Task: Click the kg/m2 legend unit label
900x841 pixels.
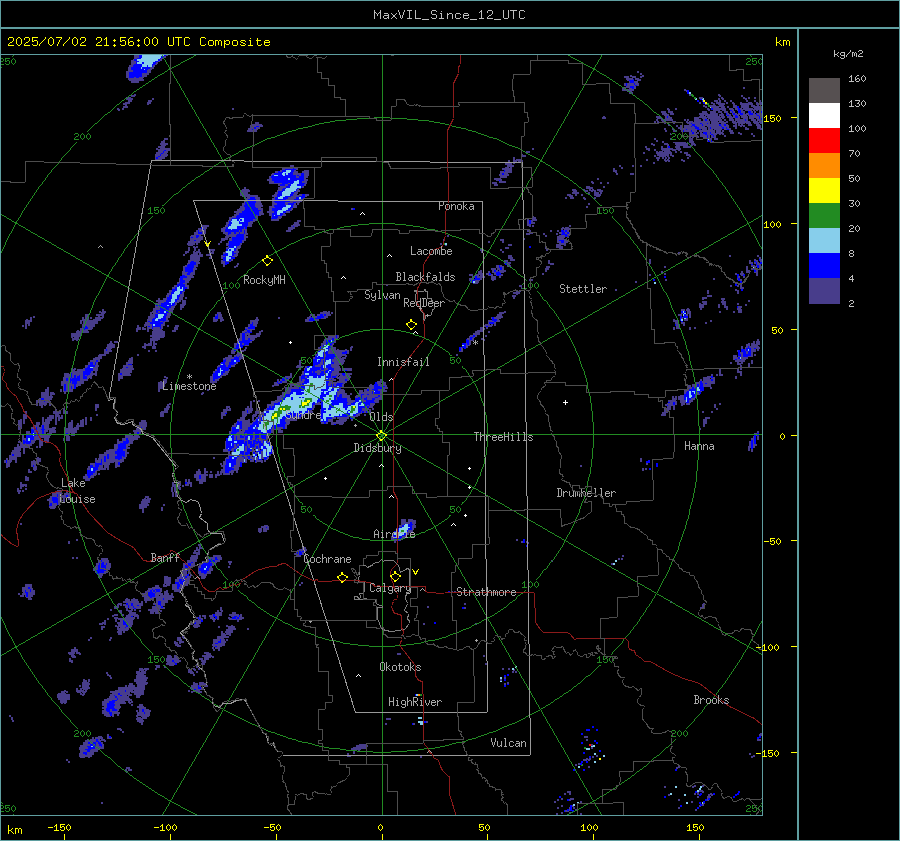Action: (848, 54)
